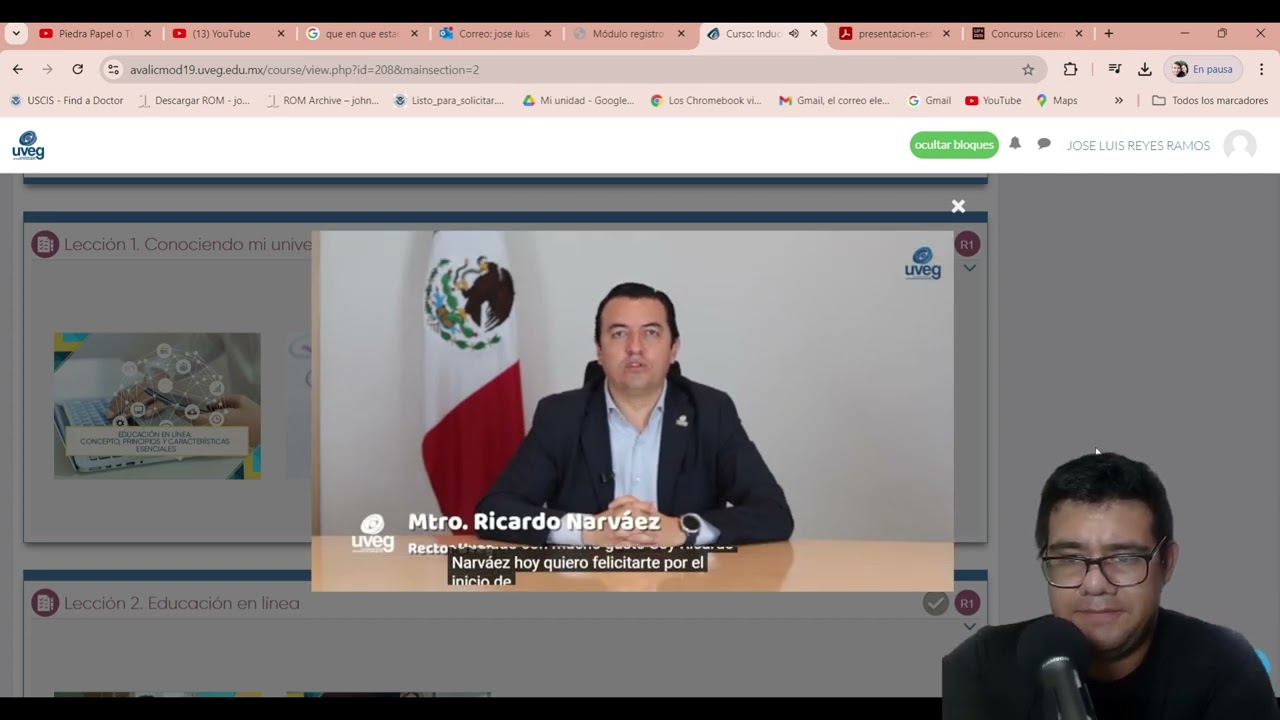This screenshot has height=720, width=1280.
Task: Open the Educación en línea thumbnail
Action: pyautogui.click(x=157, y=406)
